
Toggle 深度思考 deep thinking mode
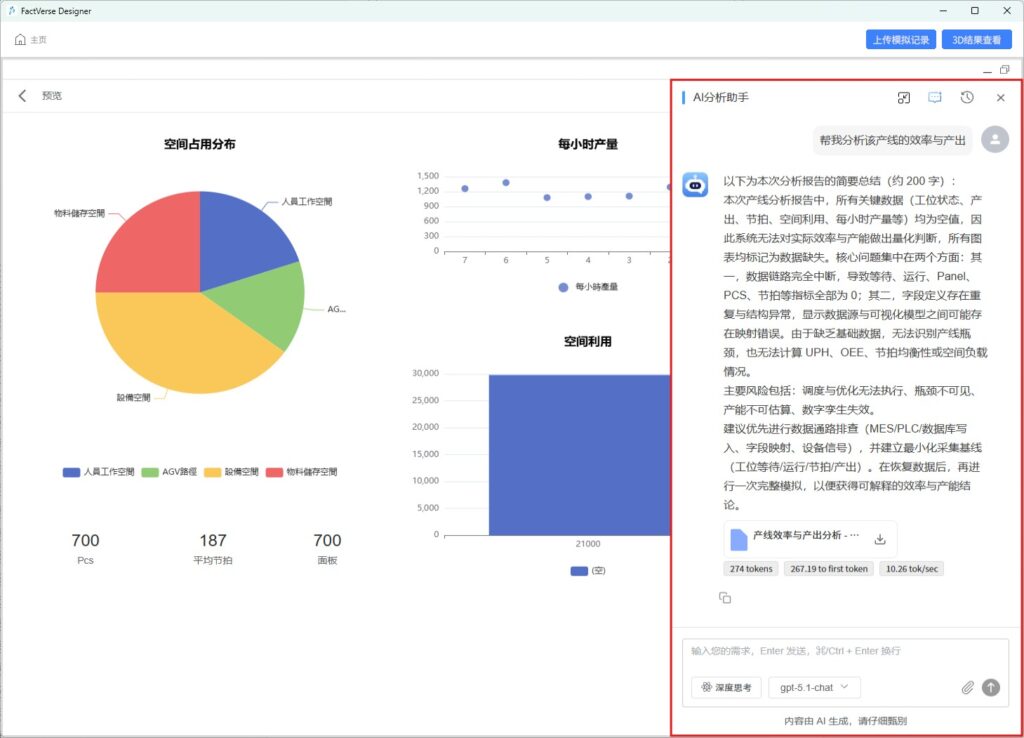point(726,688)
